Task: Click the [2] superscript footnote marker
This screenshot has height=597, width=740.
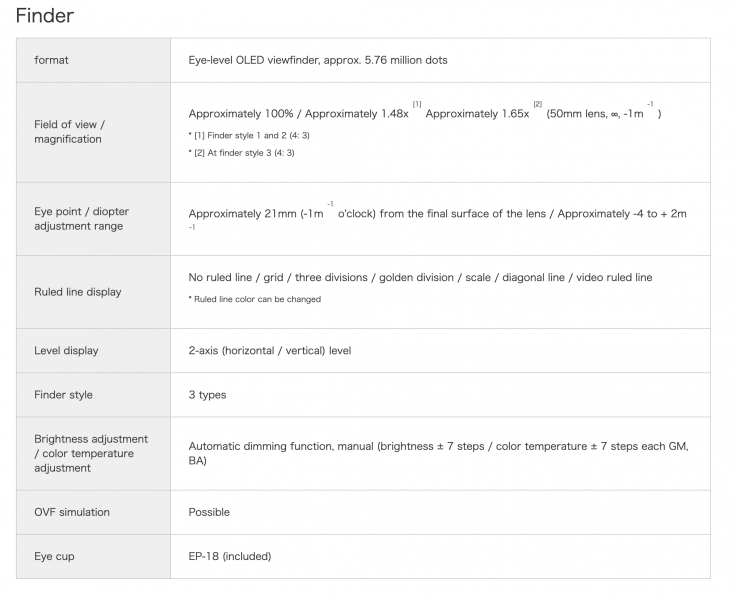Action: (x=537, y=104)
